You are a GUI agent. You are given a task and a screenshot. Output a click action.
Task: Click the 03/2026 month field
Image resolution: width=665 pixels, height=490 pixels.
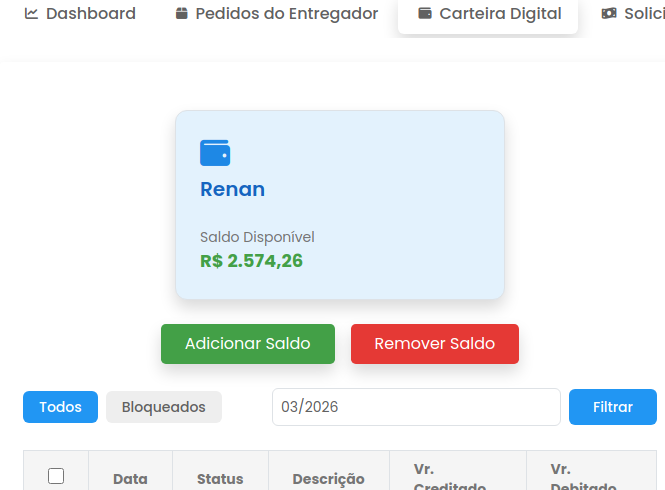pyautogui.click(x=416, y=407)
